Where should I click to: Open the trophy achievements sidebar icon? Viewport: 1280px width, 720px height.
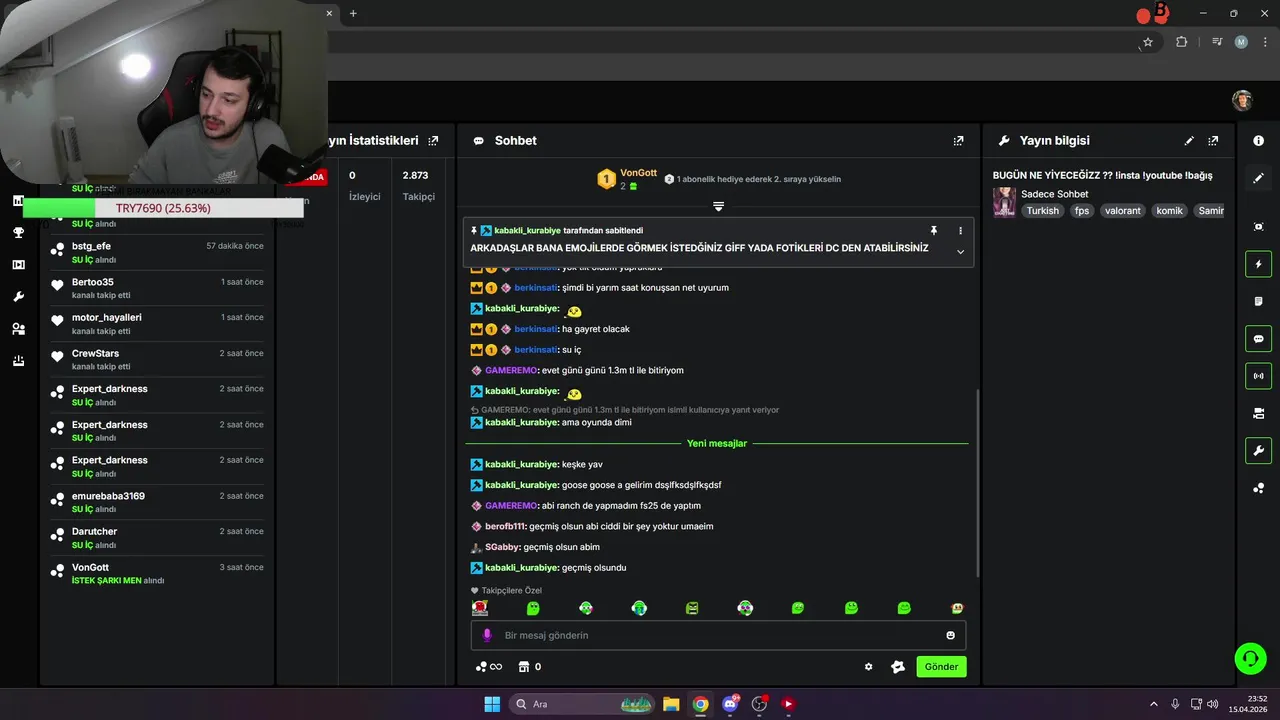[x=18, y=233]
